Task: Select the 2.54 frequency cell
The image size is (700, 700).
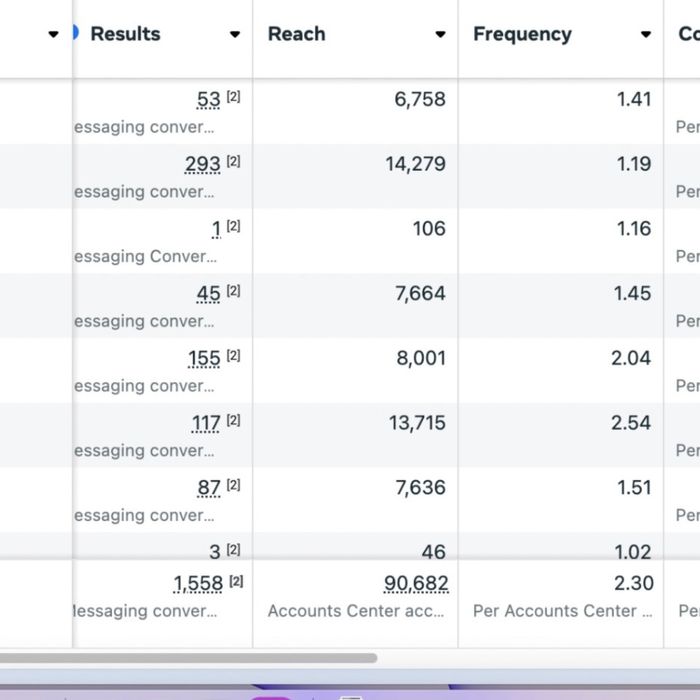Action: 631,423
